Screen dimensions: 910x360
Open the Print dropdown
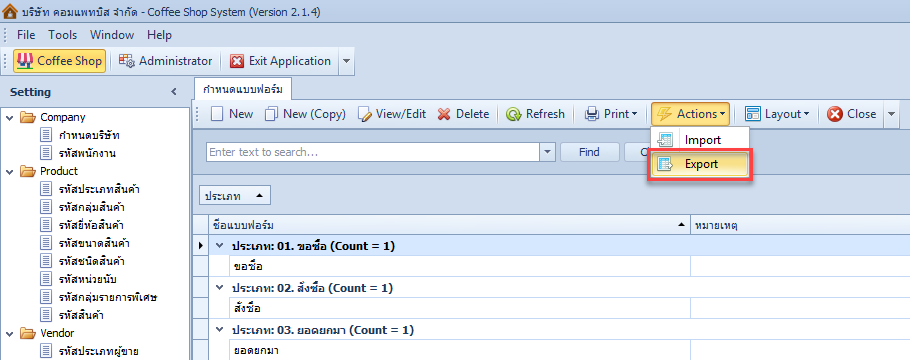611,114
